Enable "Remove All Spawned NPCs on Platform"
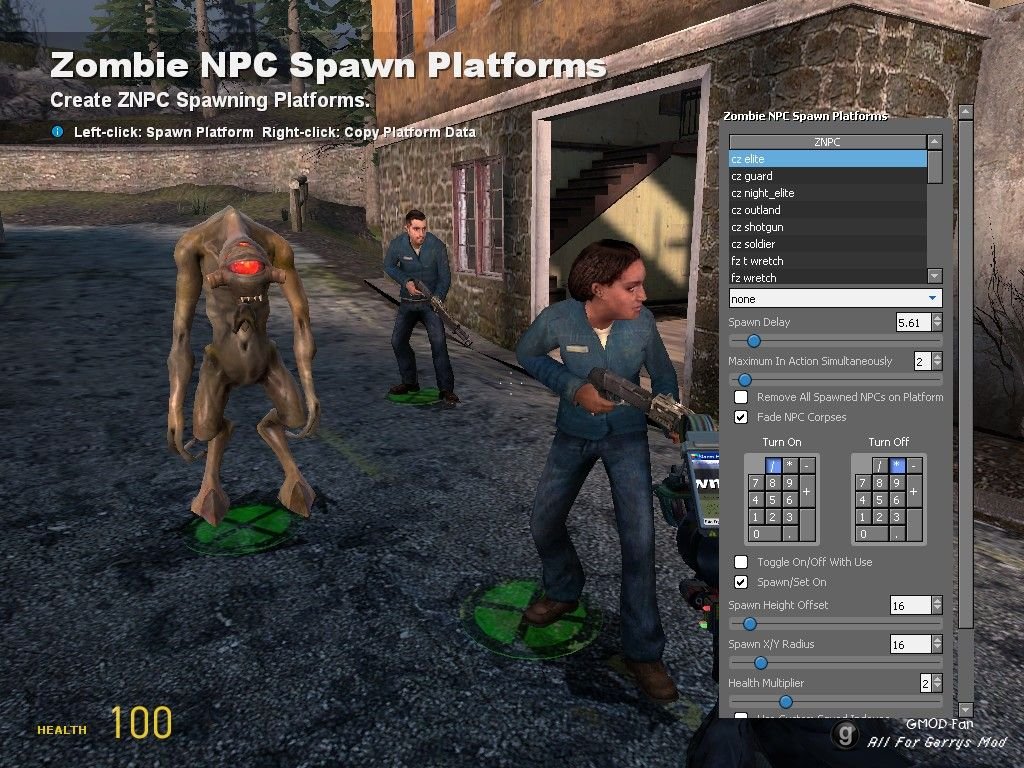Screen dimensions: 1024x768 point(741,397)
